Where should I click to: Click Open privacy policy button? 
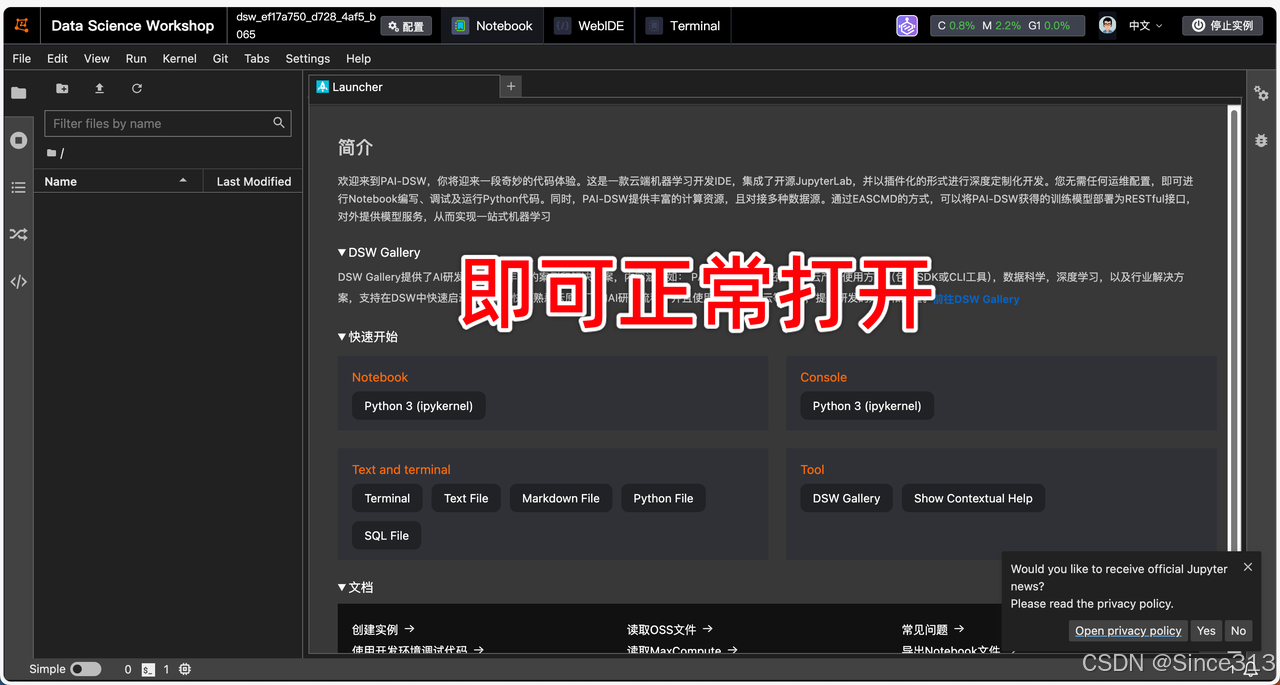pos(1128,630)
